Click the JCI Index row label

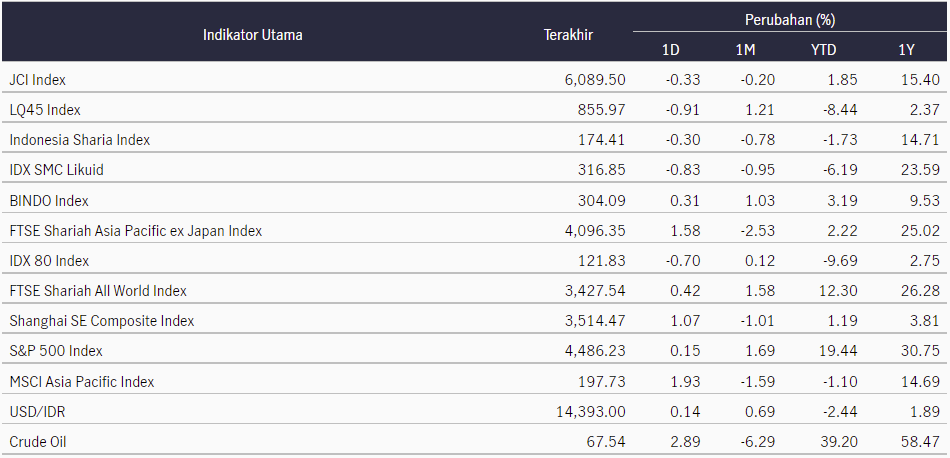pyautogui.click(x=38, y=79)
